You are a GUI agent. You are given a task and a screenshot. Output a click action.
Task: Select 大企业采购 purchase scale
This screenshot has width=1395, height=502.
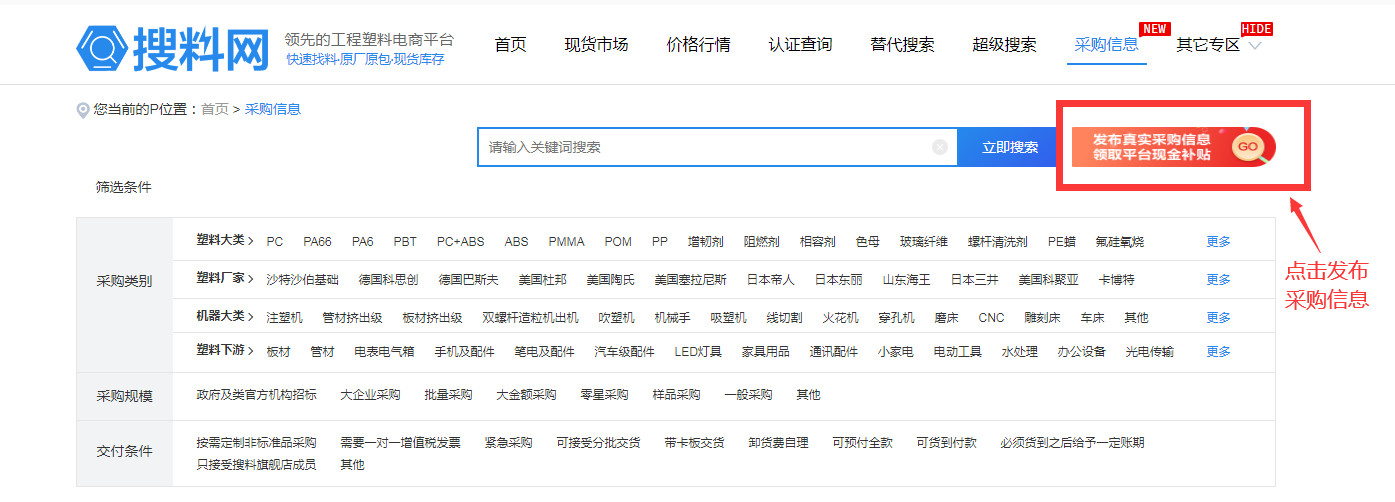370,394
